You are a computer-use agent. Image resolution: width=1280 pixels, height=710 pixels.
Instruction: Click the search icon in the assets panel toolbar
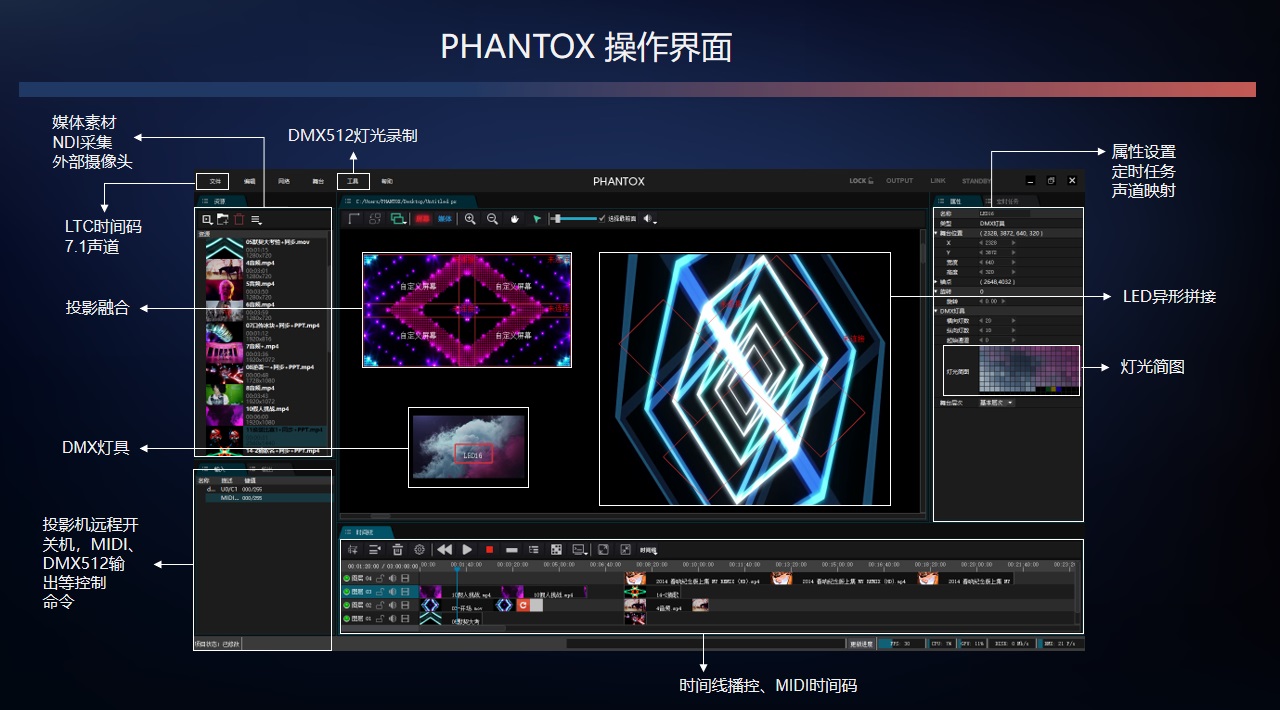coord(207,219)
